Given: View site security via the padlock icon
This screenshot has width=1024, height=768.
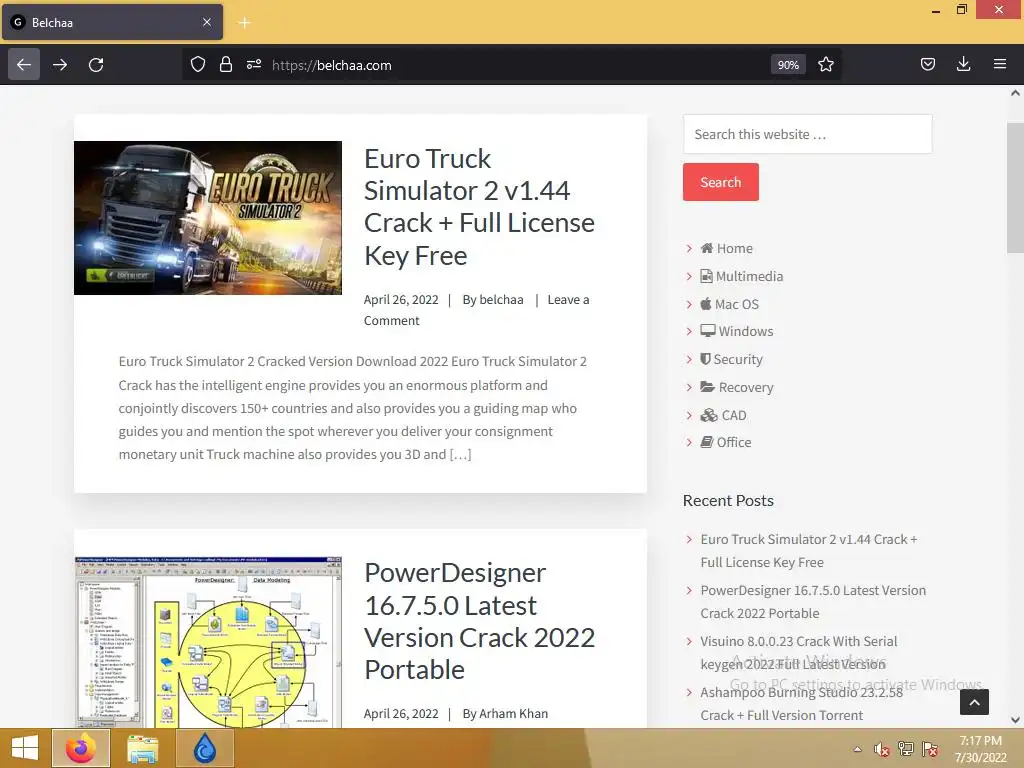Looking at the screenshot, I should 226,64.
